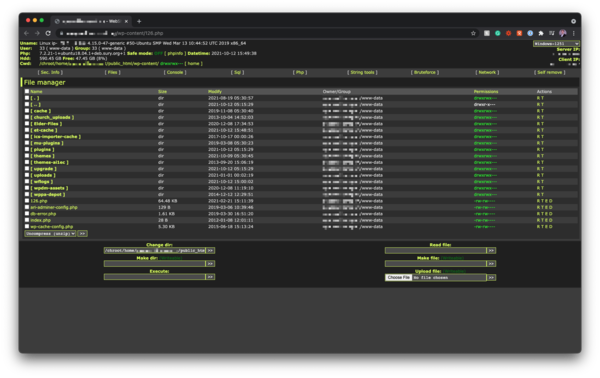
Task: Submit Read file with its >> button
Action: pyautogui.click(x=491, y=251)
